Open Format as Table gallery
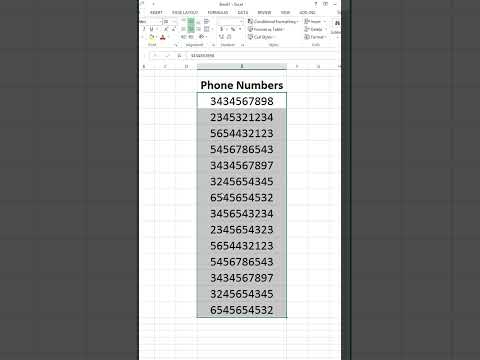The height and width of the screenshot is (360, 480). [266, 29]
